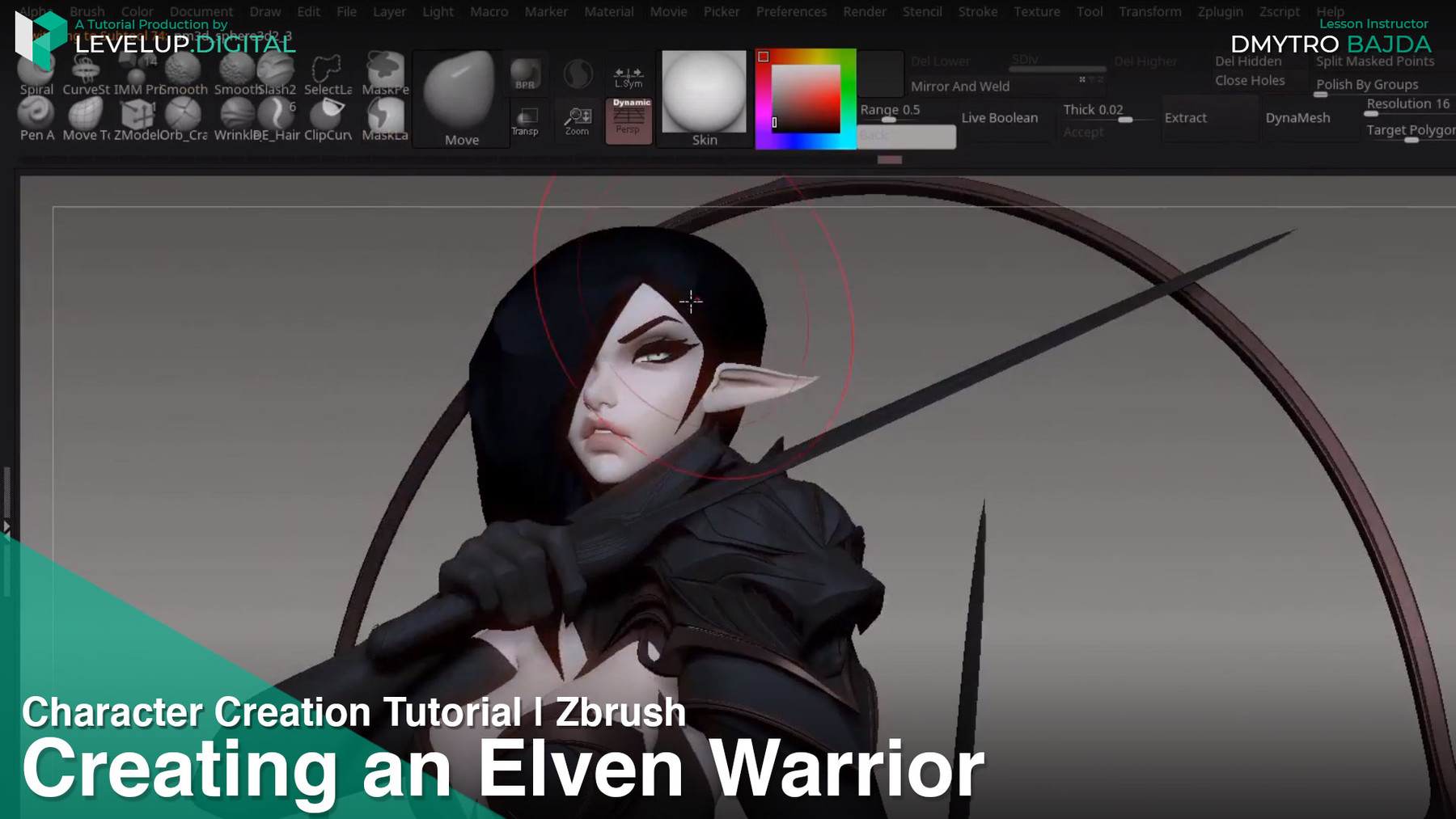Select the MaskLasso brush
Screen dimensions: 1456x819
[x=385, y=120]
